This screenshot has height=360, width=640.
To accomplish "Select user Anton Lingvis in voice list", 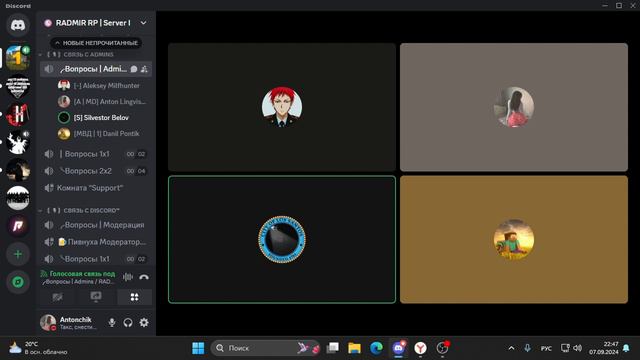I will point(102,101).
